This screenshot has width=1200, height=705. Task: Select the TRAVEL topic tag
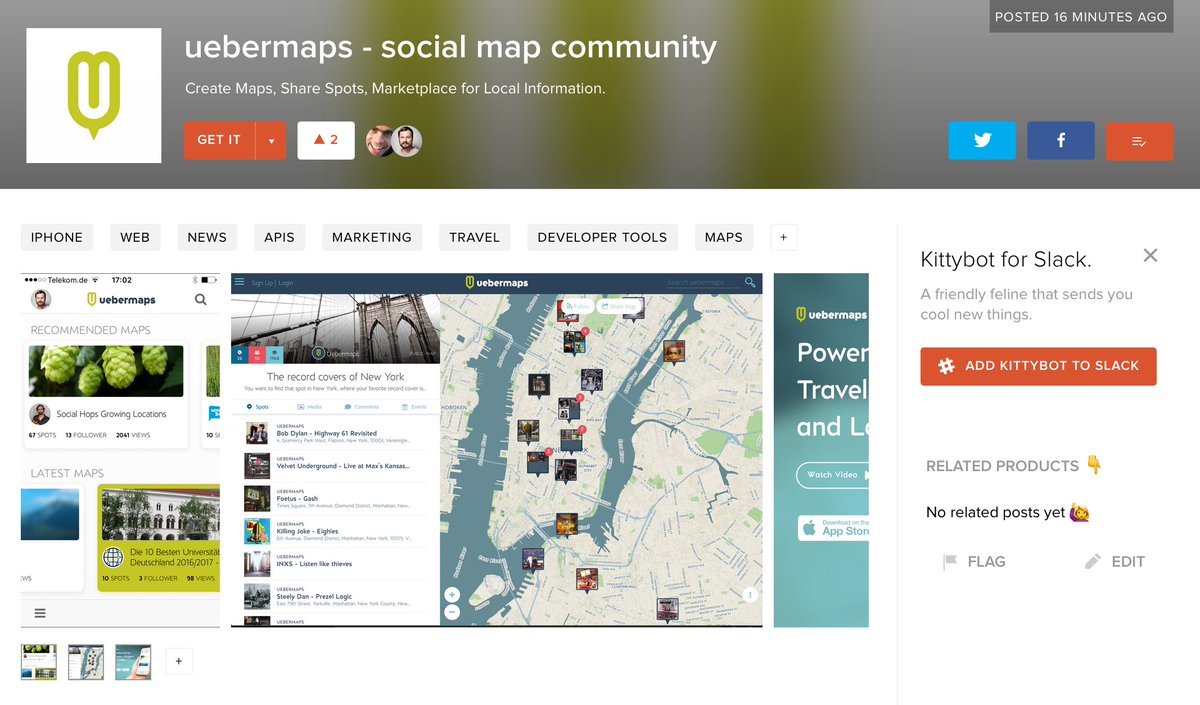475,237
